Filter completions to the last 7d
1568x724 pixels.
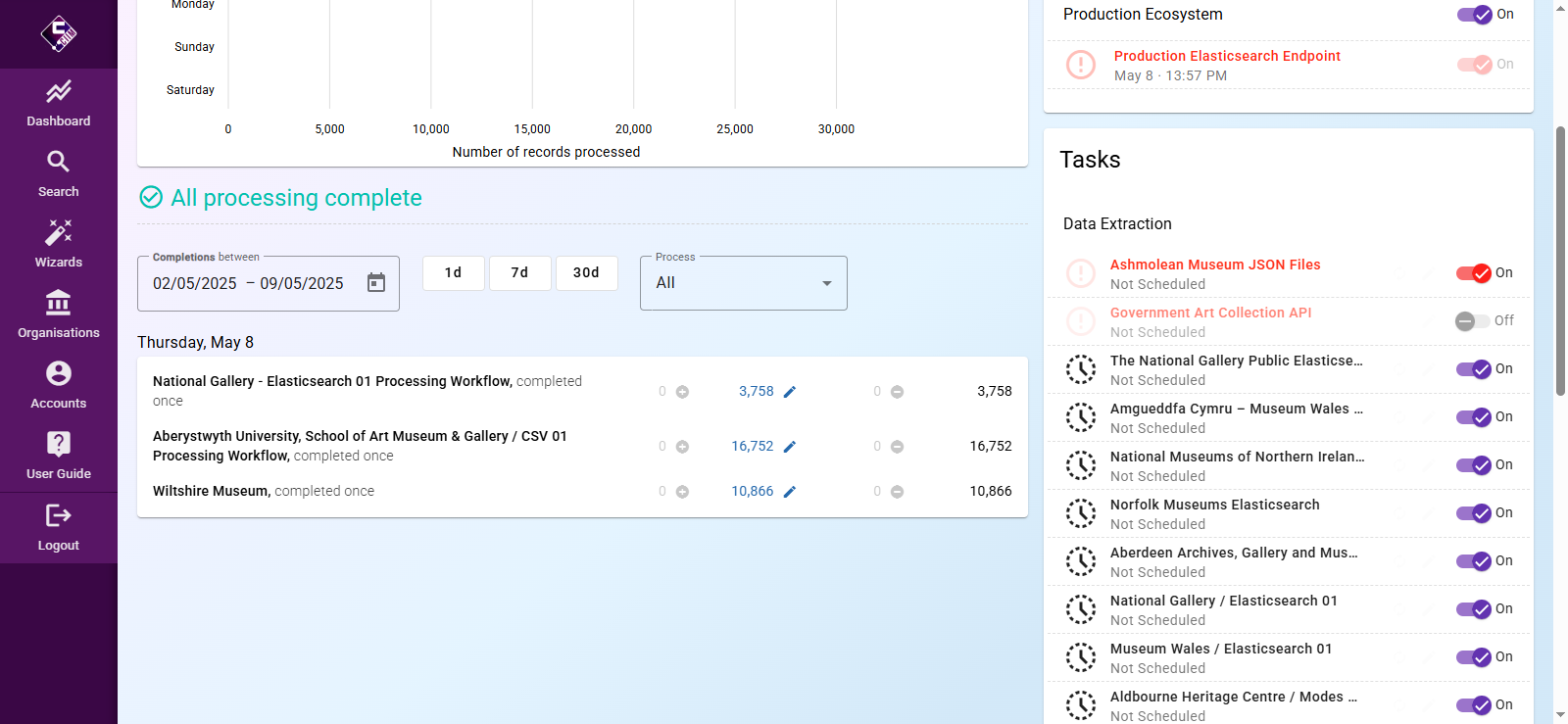click(520, 273)
